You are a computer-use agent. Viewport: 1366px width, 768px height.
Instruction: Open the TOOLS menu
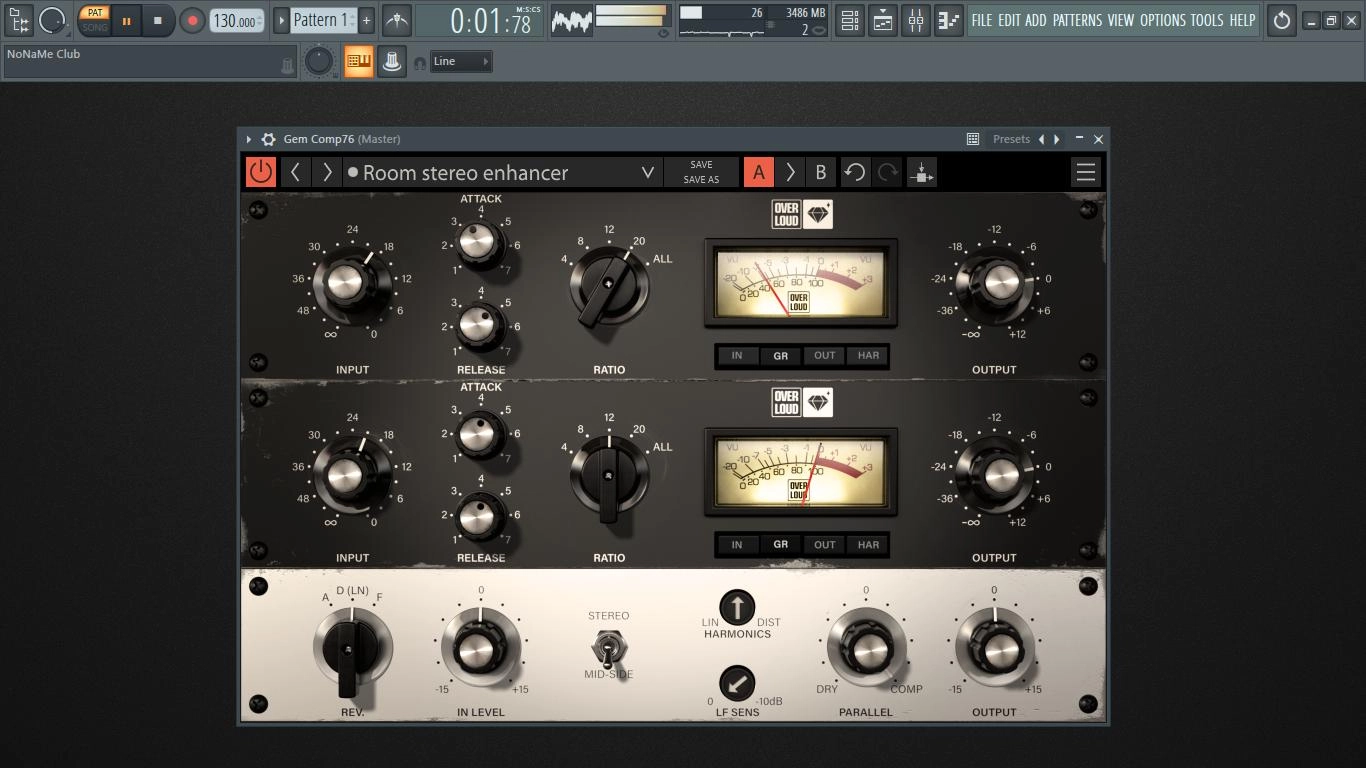point(1207,20)
